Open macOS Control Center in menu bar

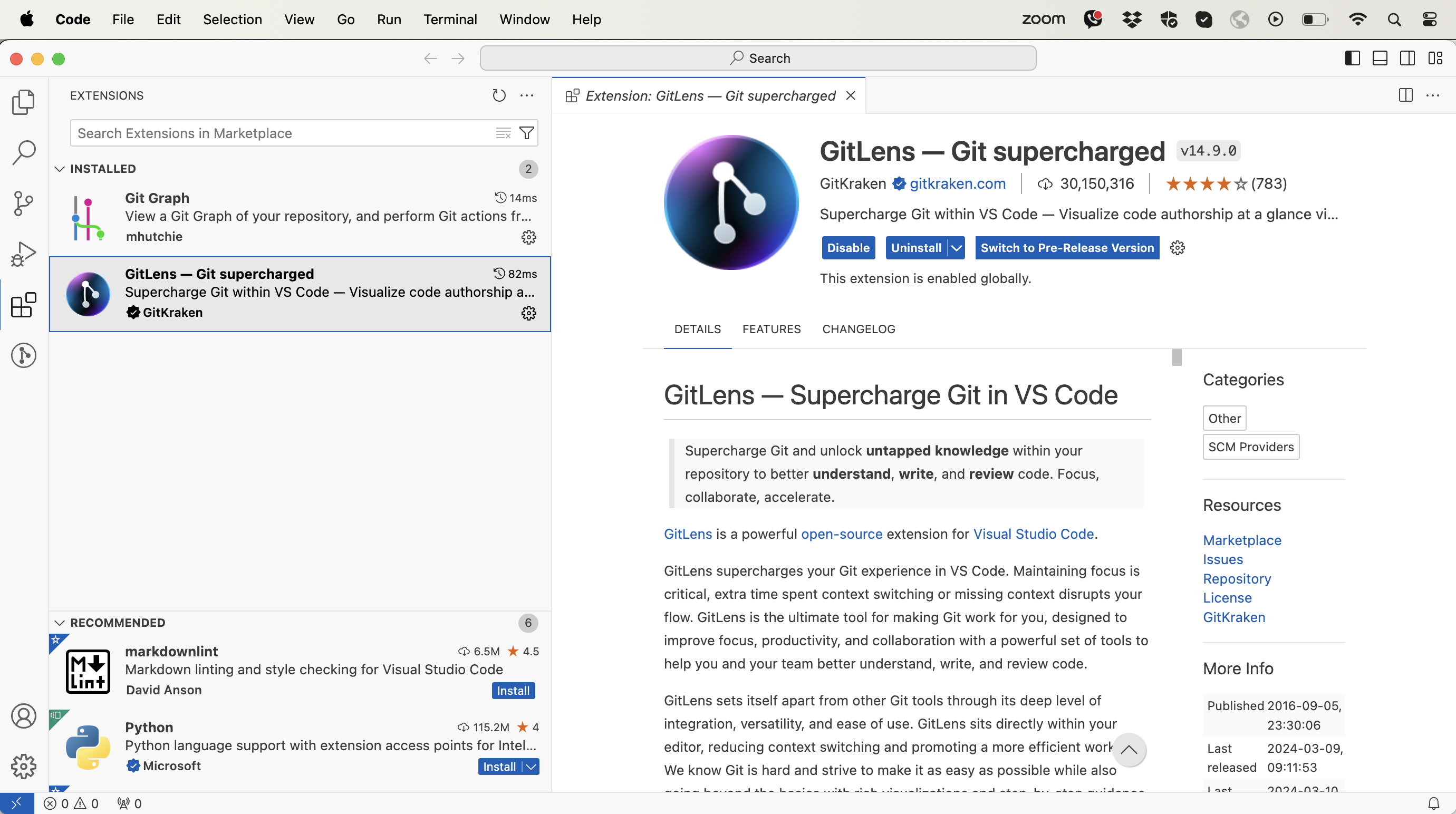(1429, 19)
